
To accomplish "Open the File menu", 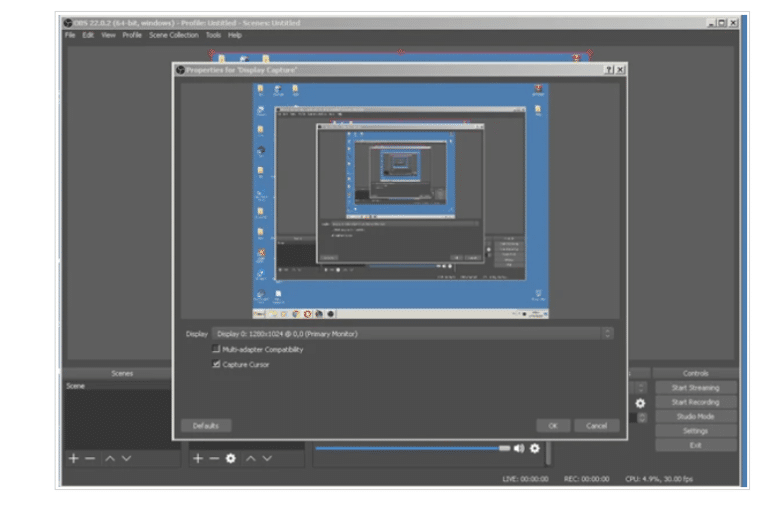I will pos(70,35).
